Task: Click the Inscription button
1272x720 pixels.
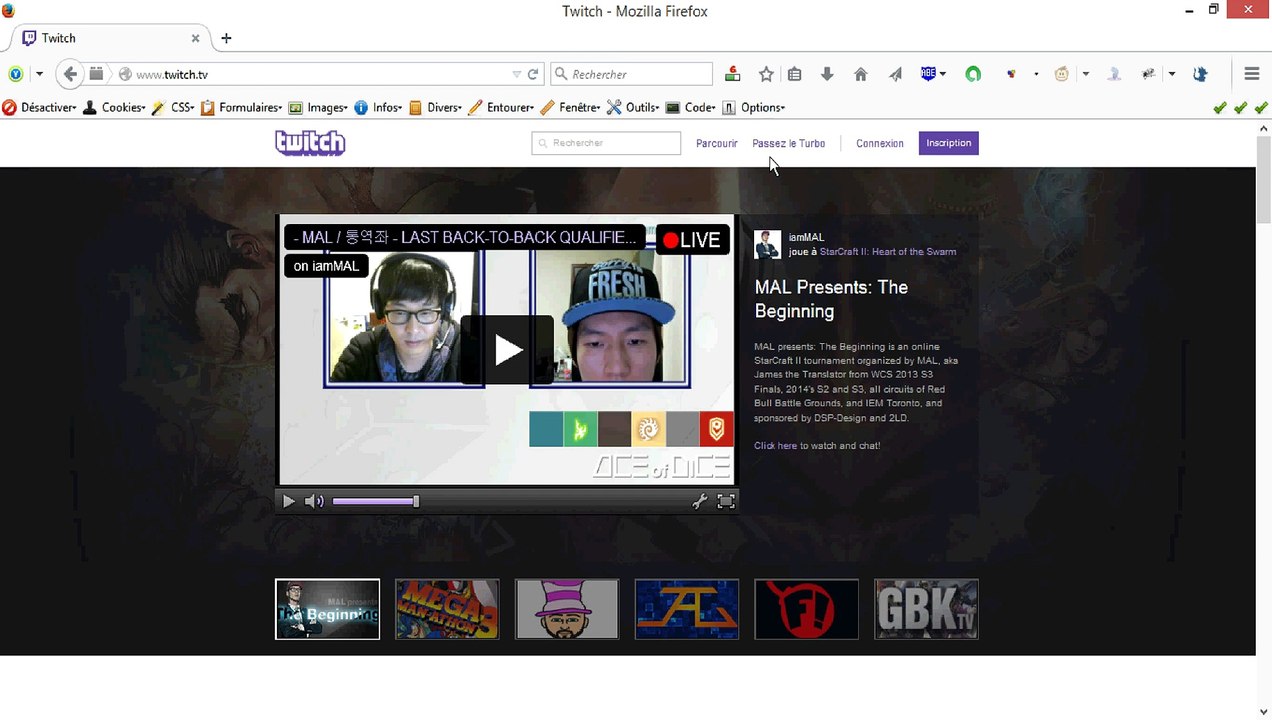Action: pyautogui.click(x=948, y=143)
